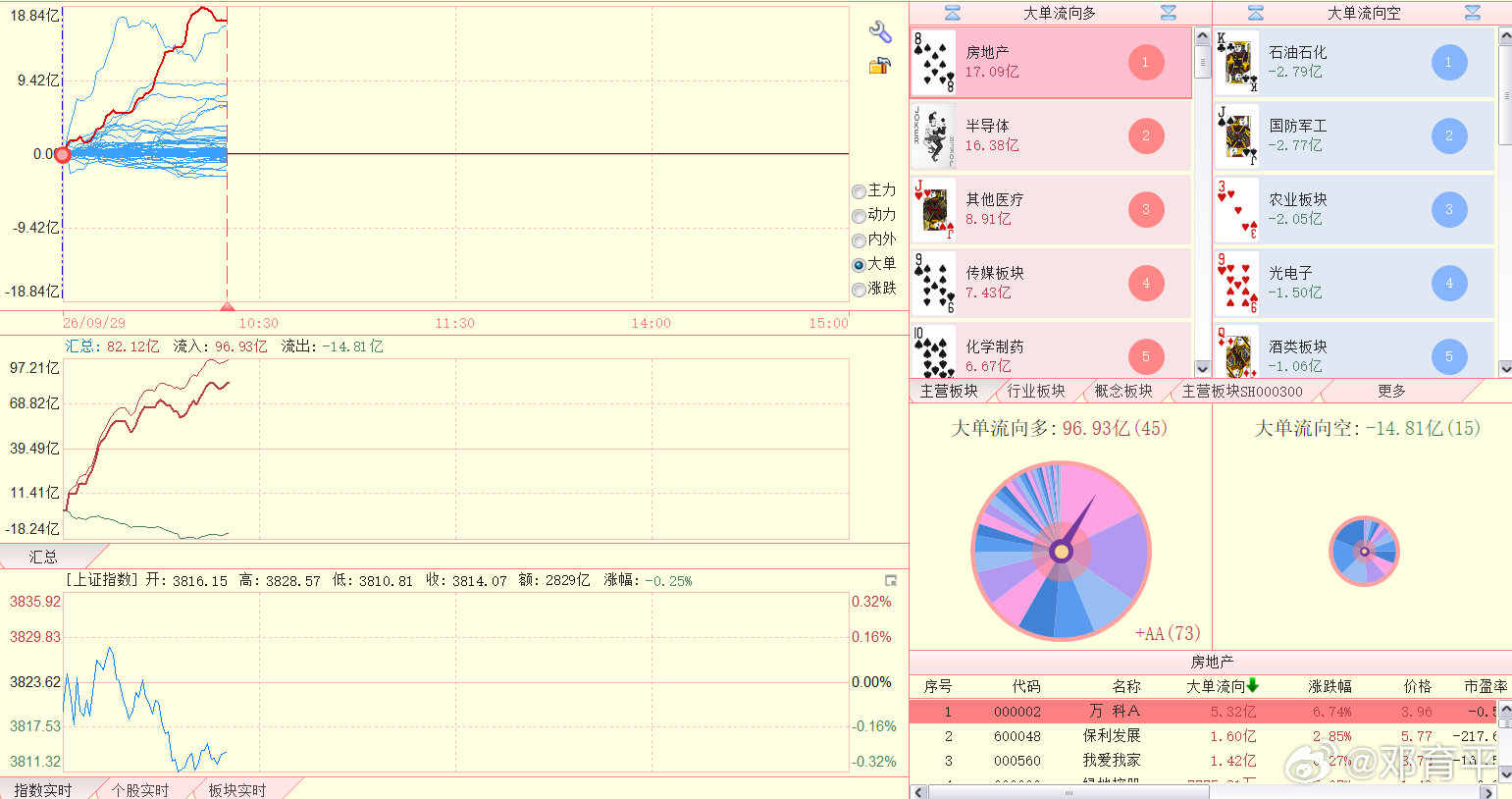1512x799 pixels.
Task: Maximize the 上证指数 chart panel
Action: (891, 581)
